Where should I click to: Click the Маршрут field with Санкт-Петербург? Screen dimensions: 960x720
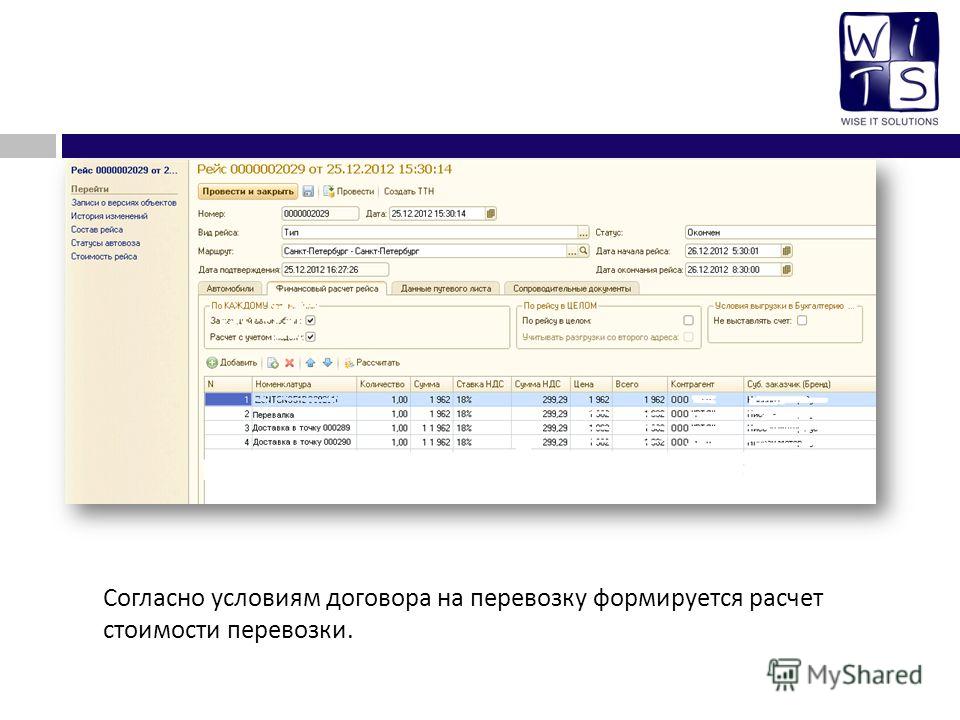click(x=424, y=251)
